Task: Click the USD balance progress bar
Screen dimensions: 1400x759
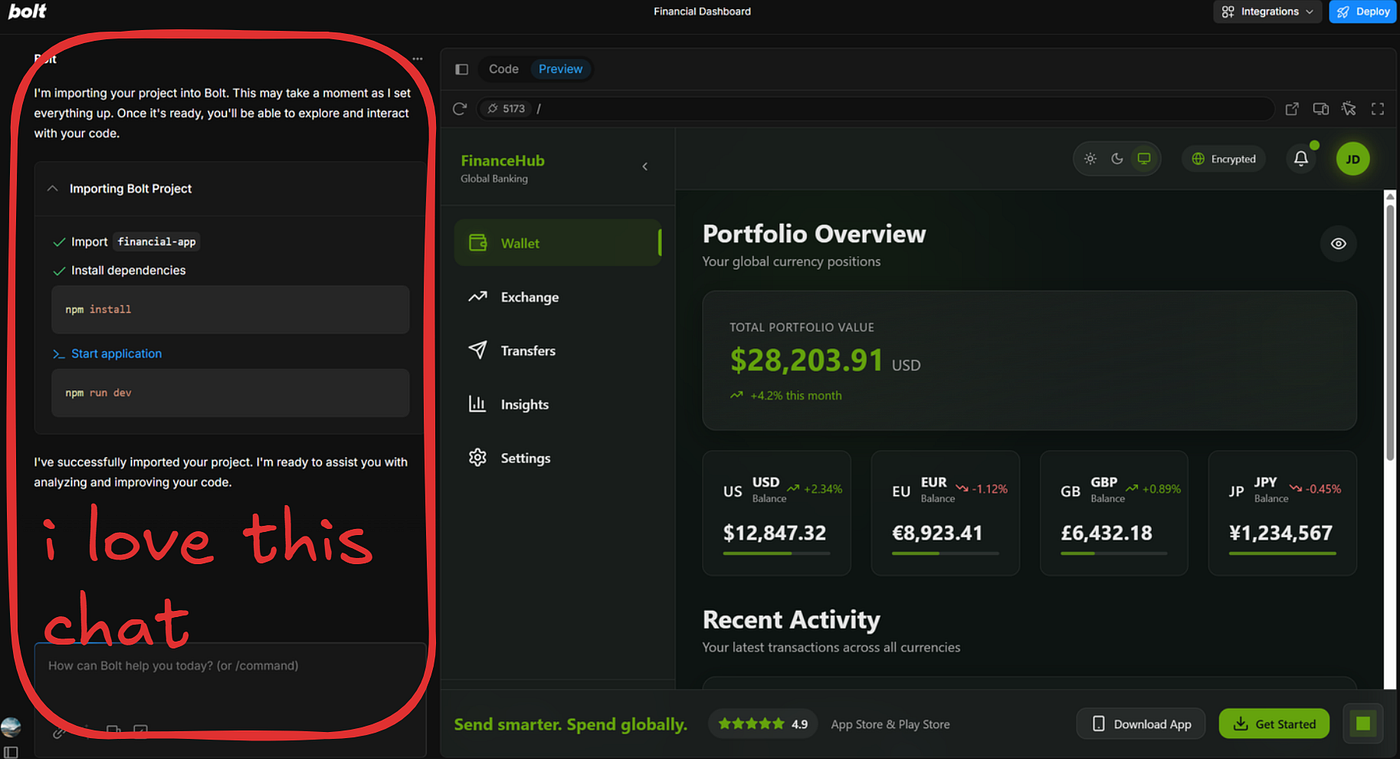Action: [x=776, y=553]
